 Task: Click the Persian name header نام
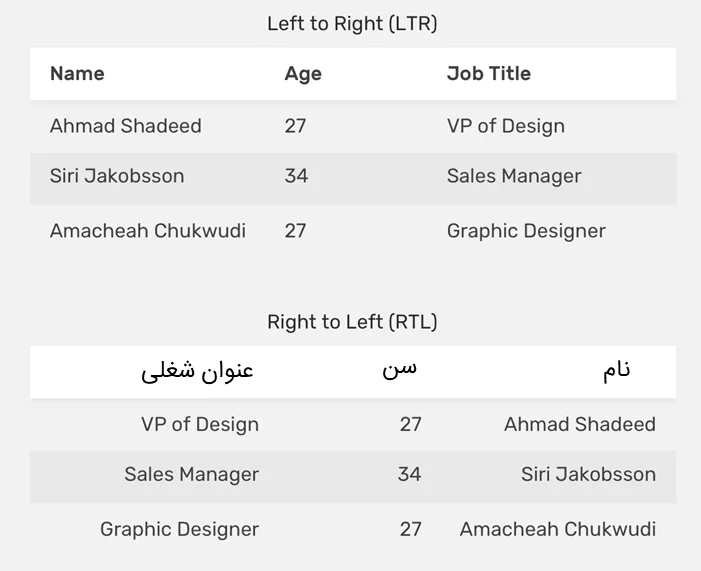(616, 370)
